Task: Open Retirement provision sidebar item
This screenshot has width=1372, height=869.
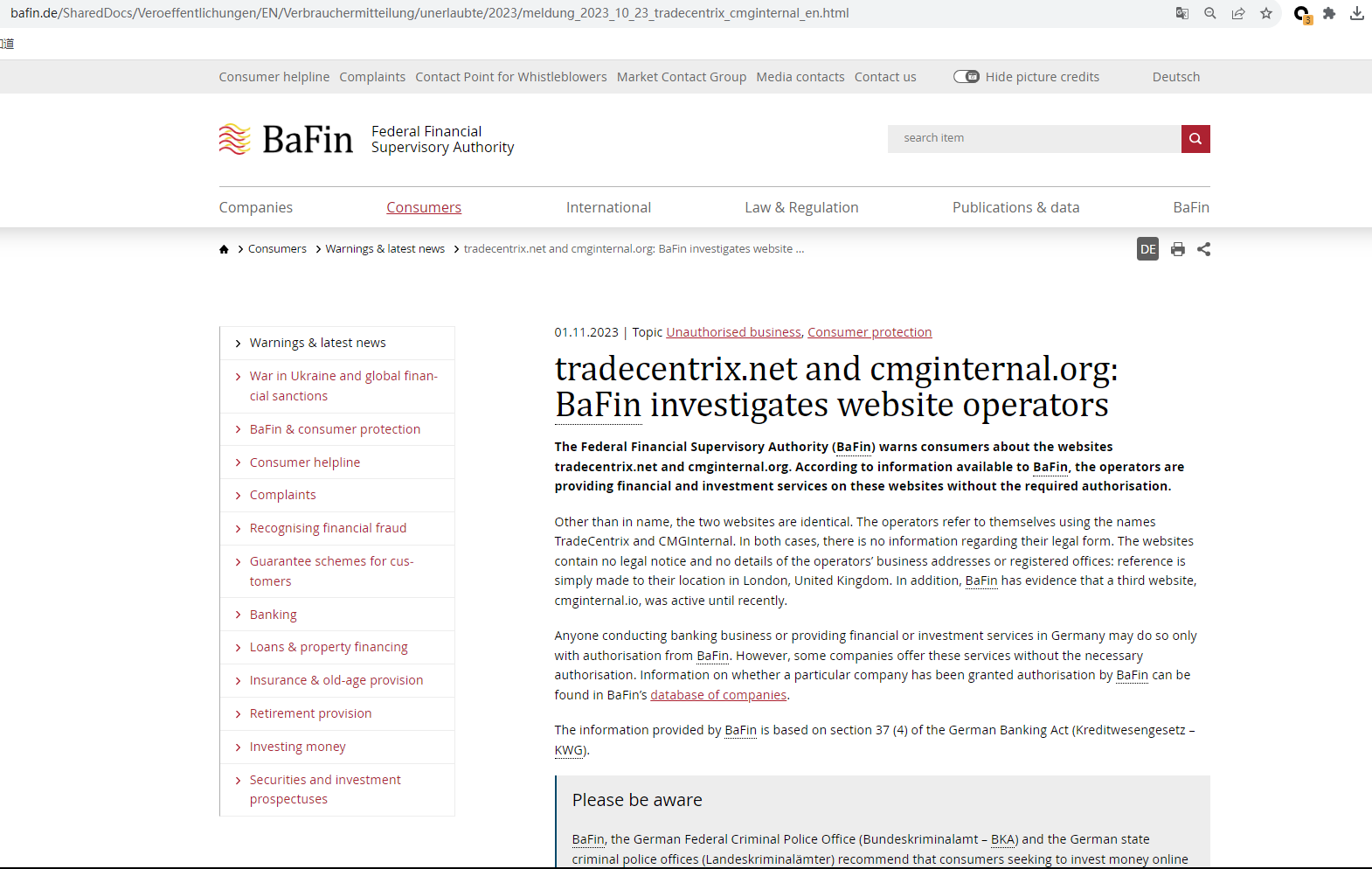Action: tap(337, 713)
